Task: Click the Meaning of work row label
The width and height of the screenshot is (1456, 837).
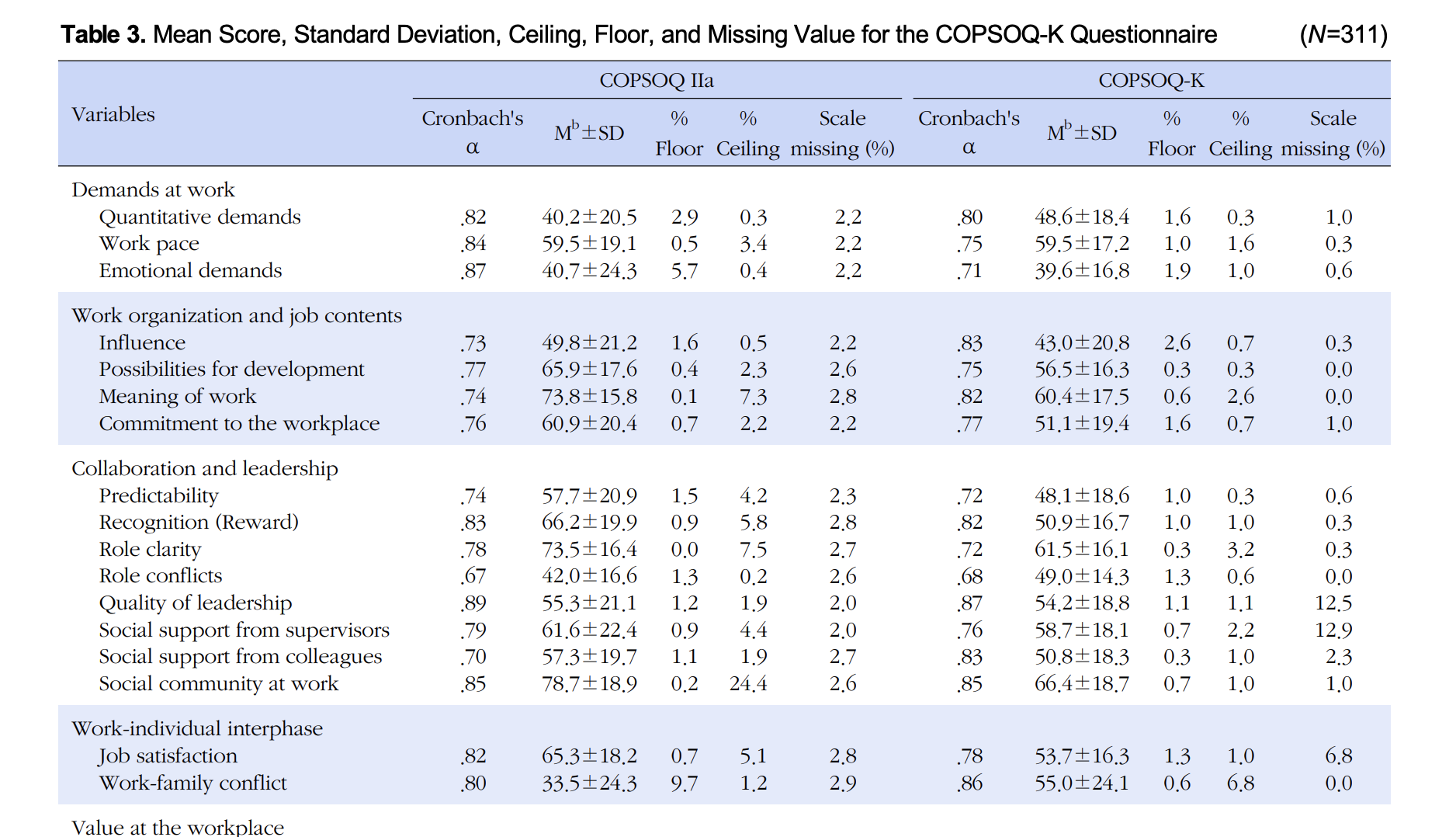Action: tap(177, 397)
